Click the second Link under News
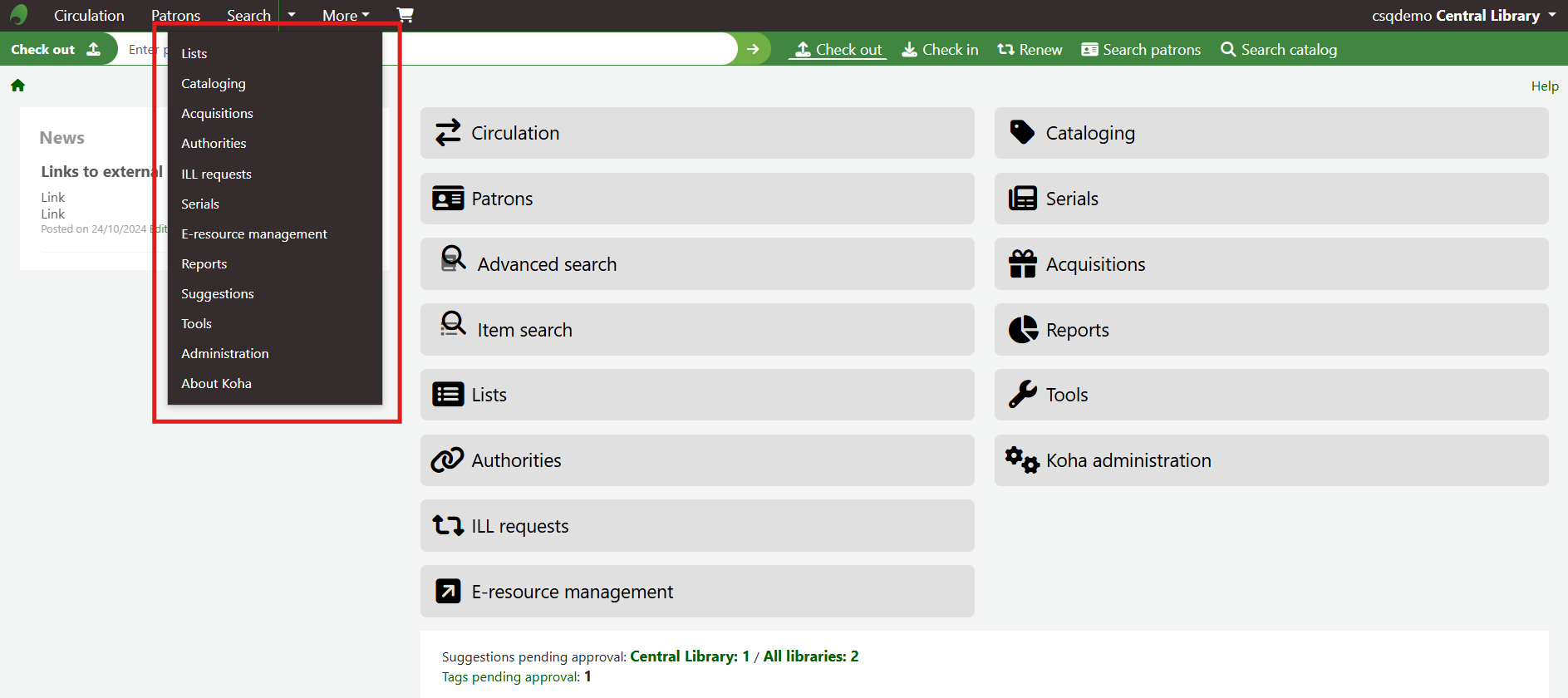 (53, 214)
